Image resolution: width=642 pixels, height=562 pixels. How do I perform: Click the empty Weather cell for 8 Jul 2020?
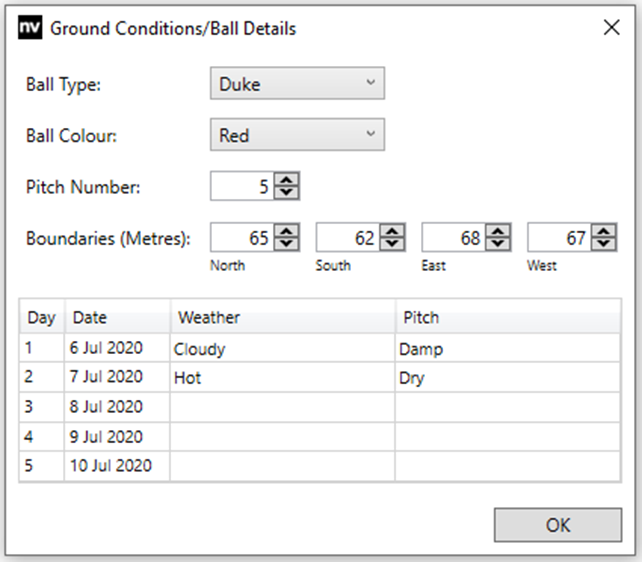click(282, 407)
